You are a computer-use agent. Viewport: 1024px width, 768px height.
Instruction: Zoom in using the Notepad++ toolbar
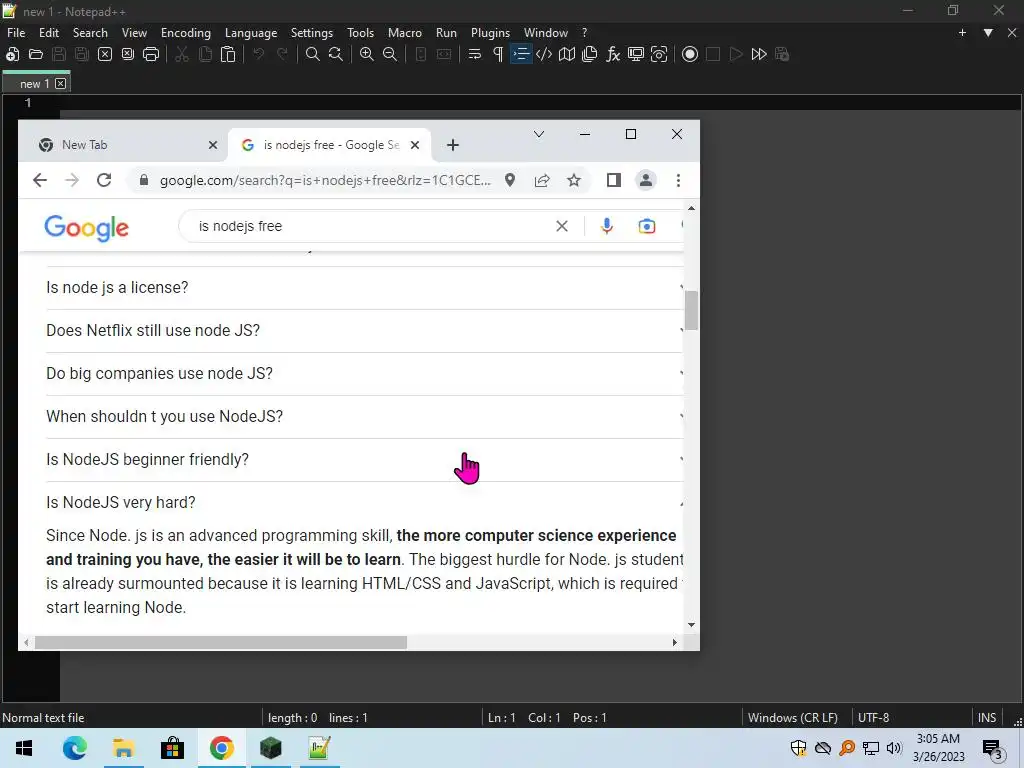click(367, 54)
